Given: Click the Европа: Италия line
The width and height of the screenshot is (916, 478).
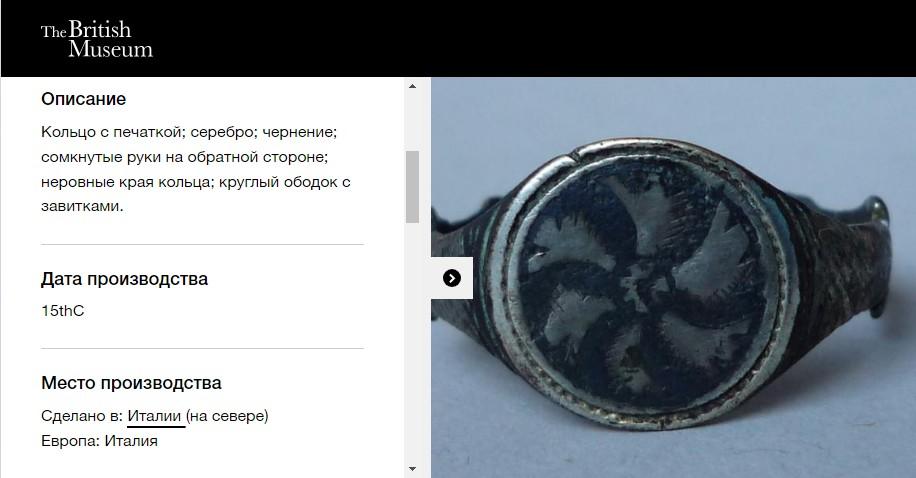Looking at the screenshot, I should point(99,441).
